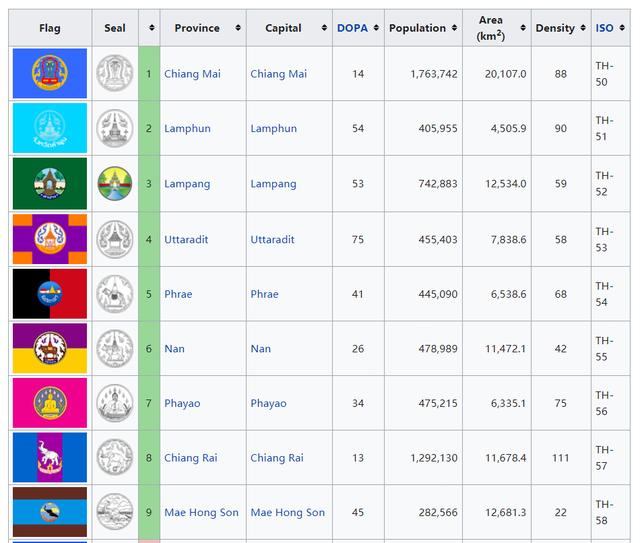The width and height of the screenshot is (640, 543).
Task: Open the Phrae province seal image
Action: point(115,294)
